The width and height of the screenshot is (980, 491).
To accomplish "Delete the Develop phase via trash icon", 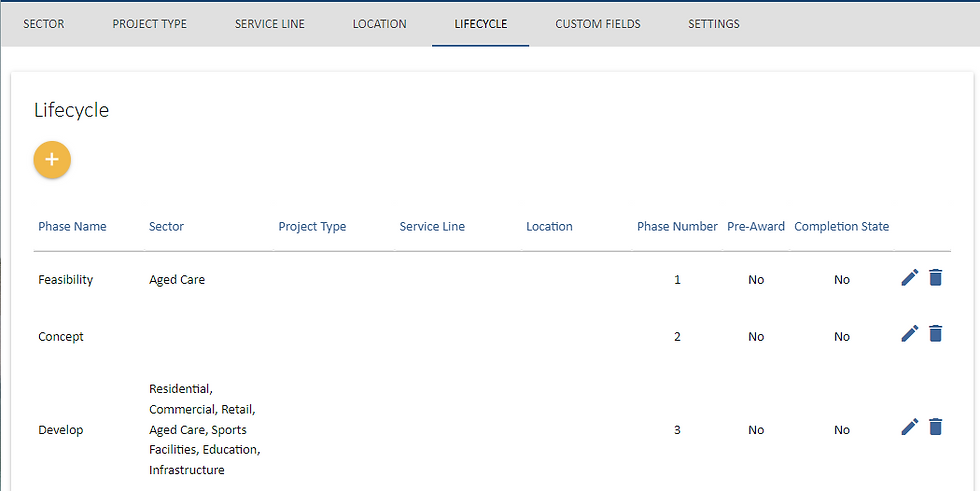I will click(x=935, y=427).
